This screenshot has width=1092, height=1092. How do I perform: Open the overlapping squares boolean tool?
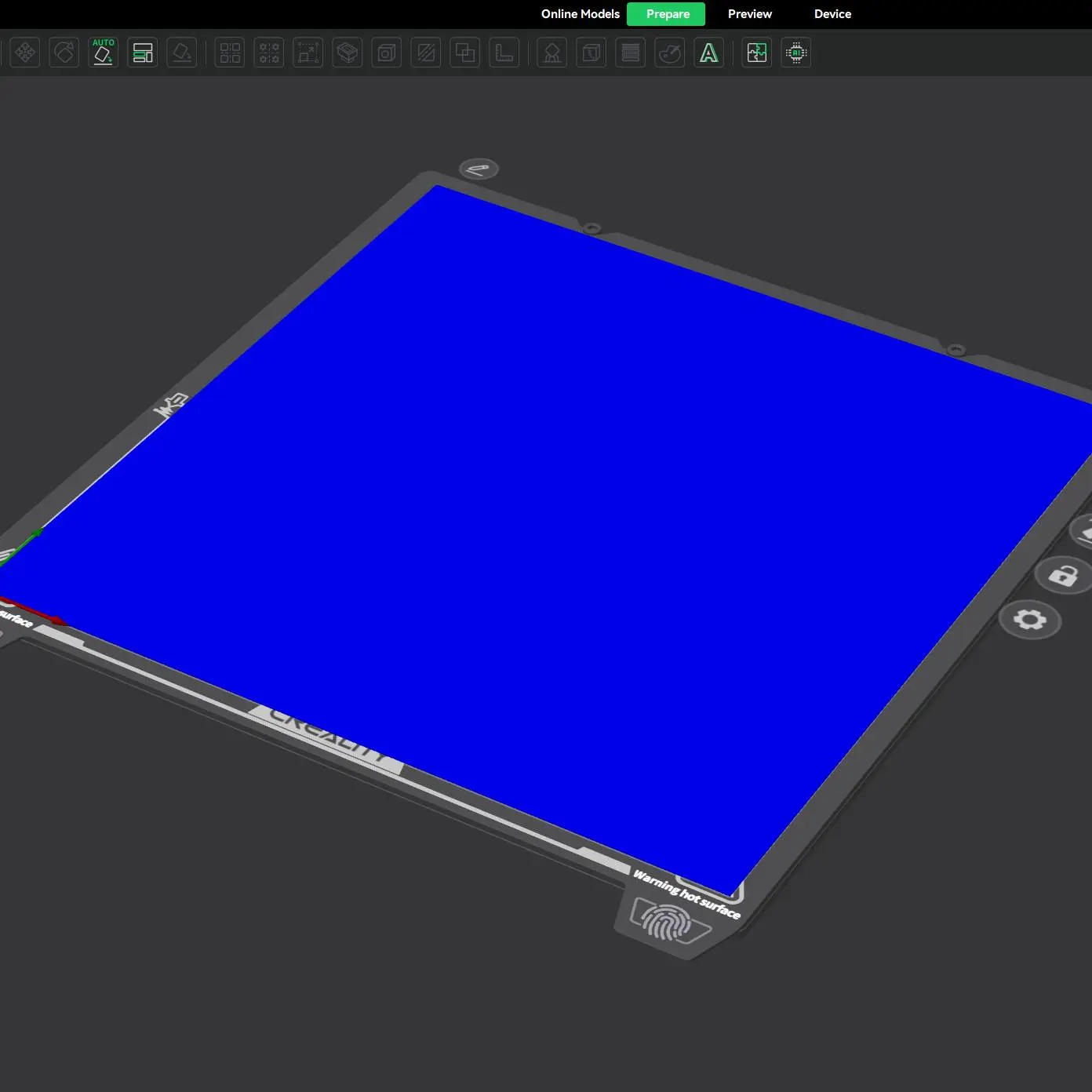pos(465,53)
